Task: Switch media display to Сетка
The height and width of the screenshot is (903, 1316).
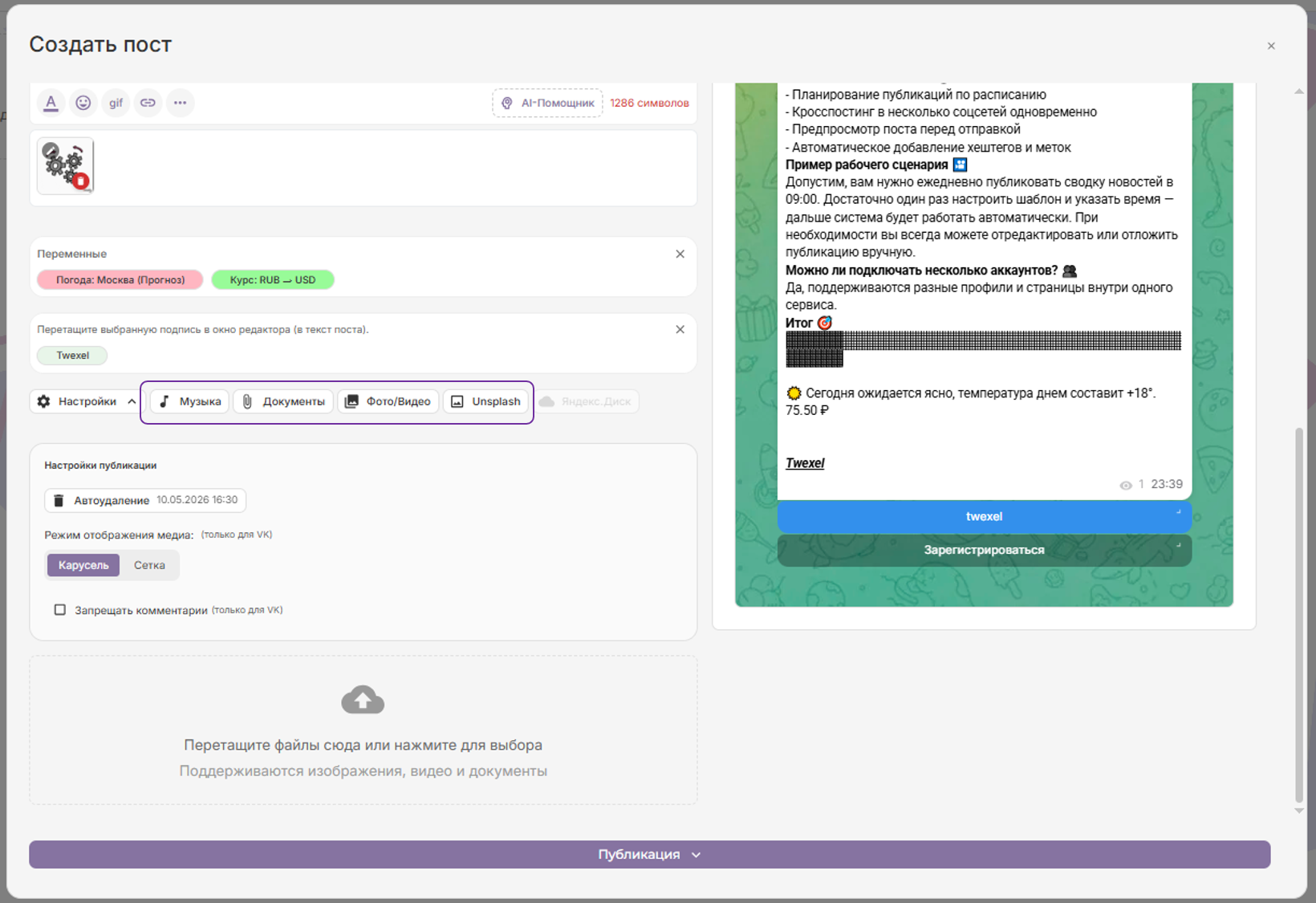Action: [x=149, y=565]
